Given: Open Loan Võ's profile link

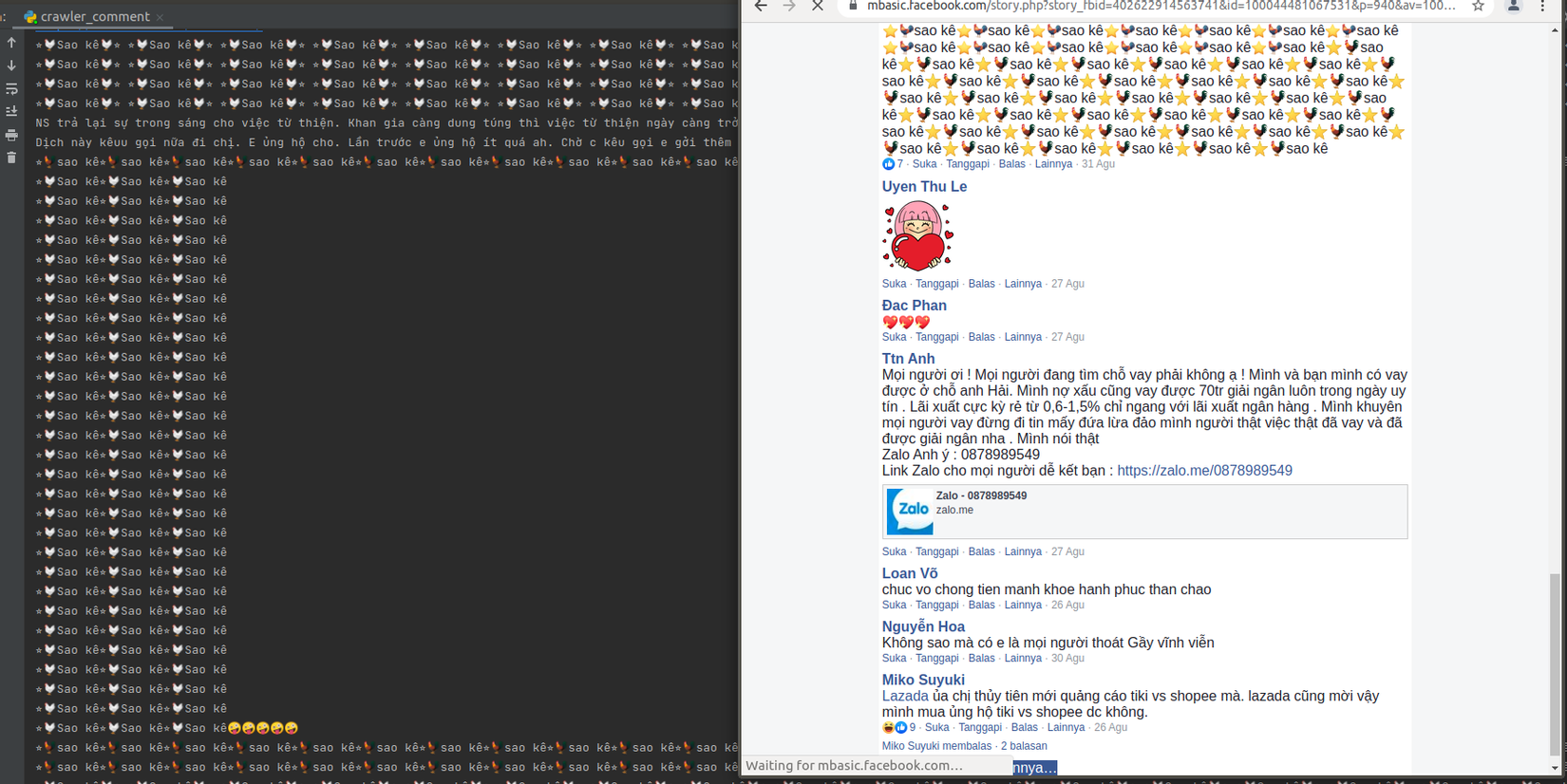Looking at the screenshot, I should click(910, 573).
